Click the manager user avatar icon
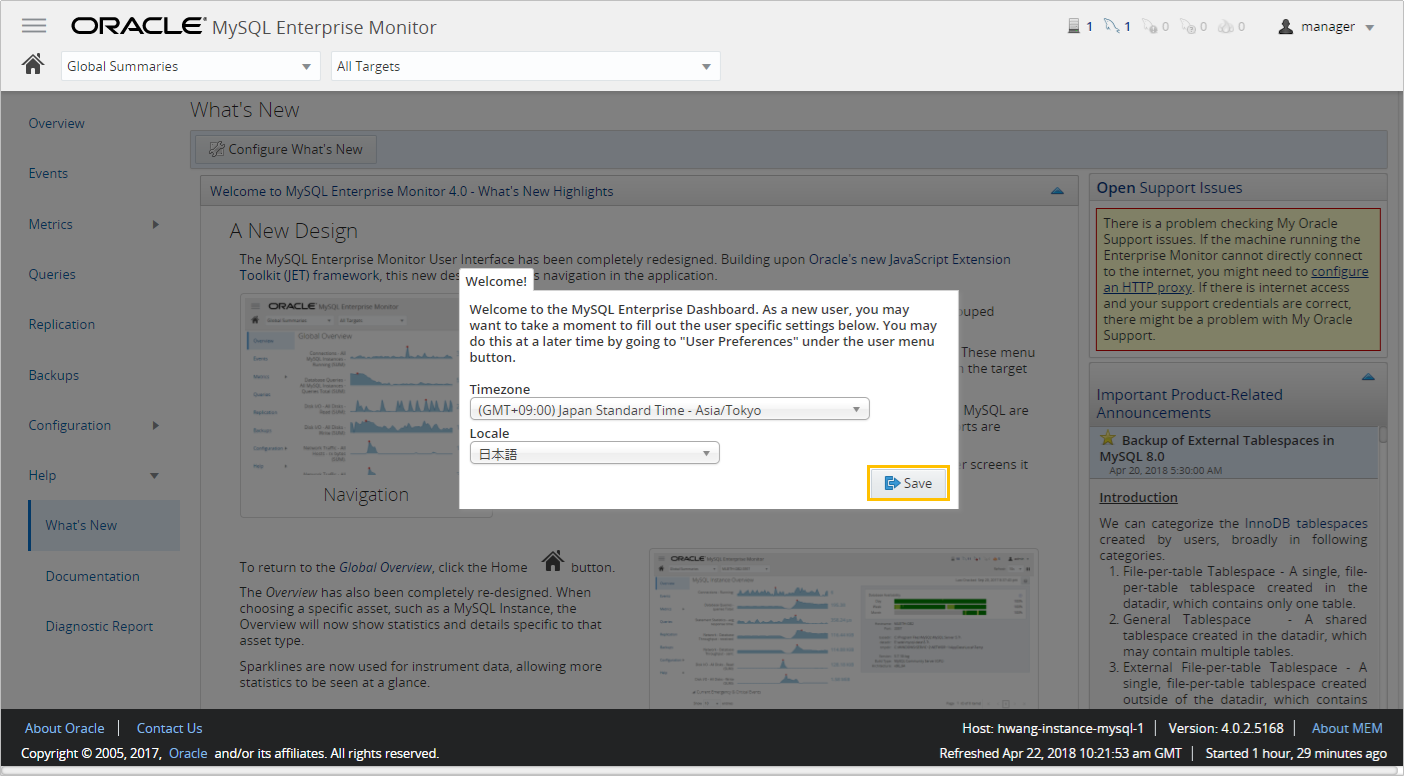The height and width of the screenshot is (776, 1404). [1286, 27]
